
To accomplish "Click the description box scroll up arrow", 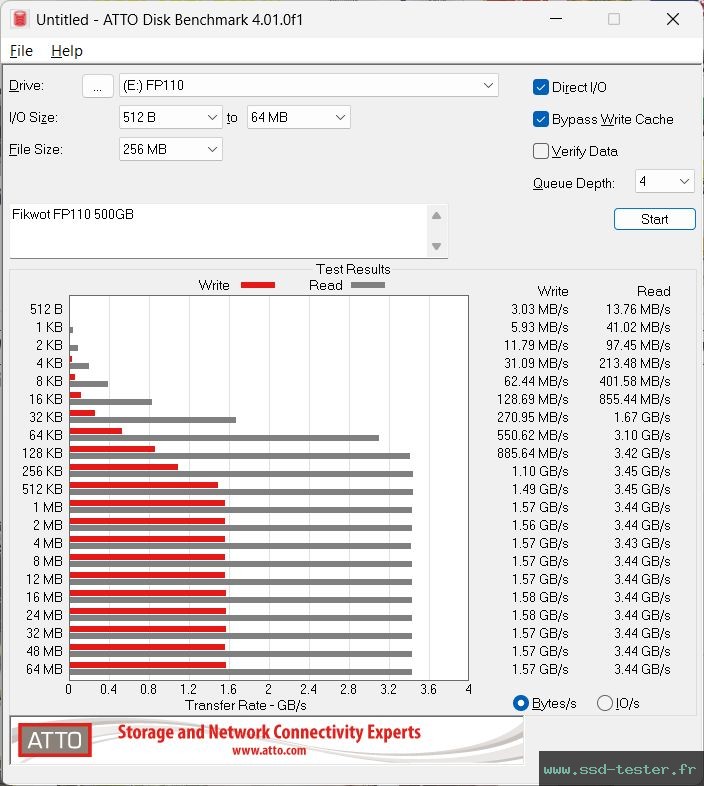I will tap(436, 216).
